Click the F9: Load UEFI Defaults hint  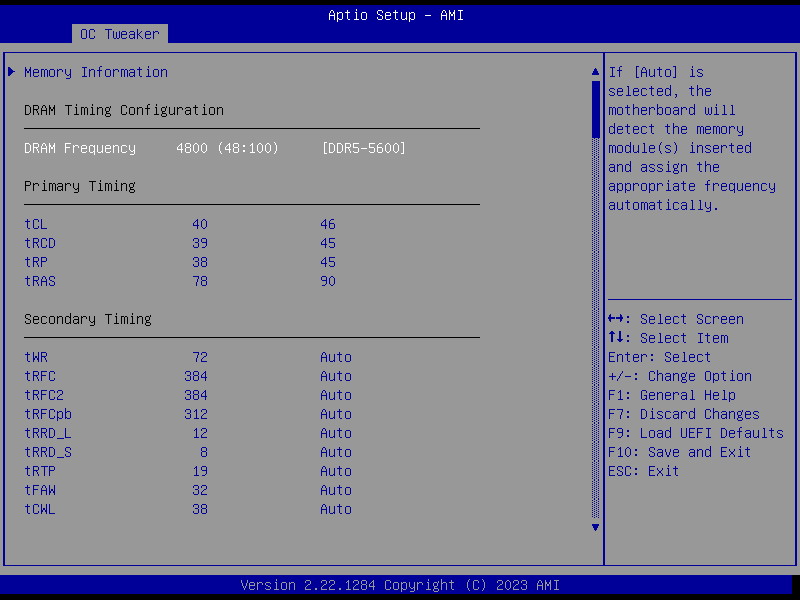[696, 433]
